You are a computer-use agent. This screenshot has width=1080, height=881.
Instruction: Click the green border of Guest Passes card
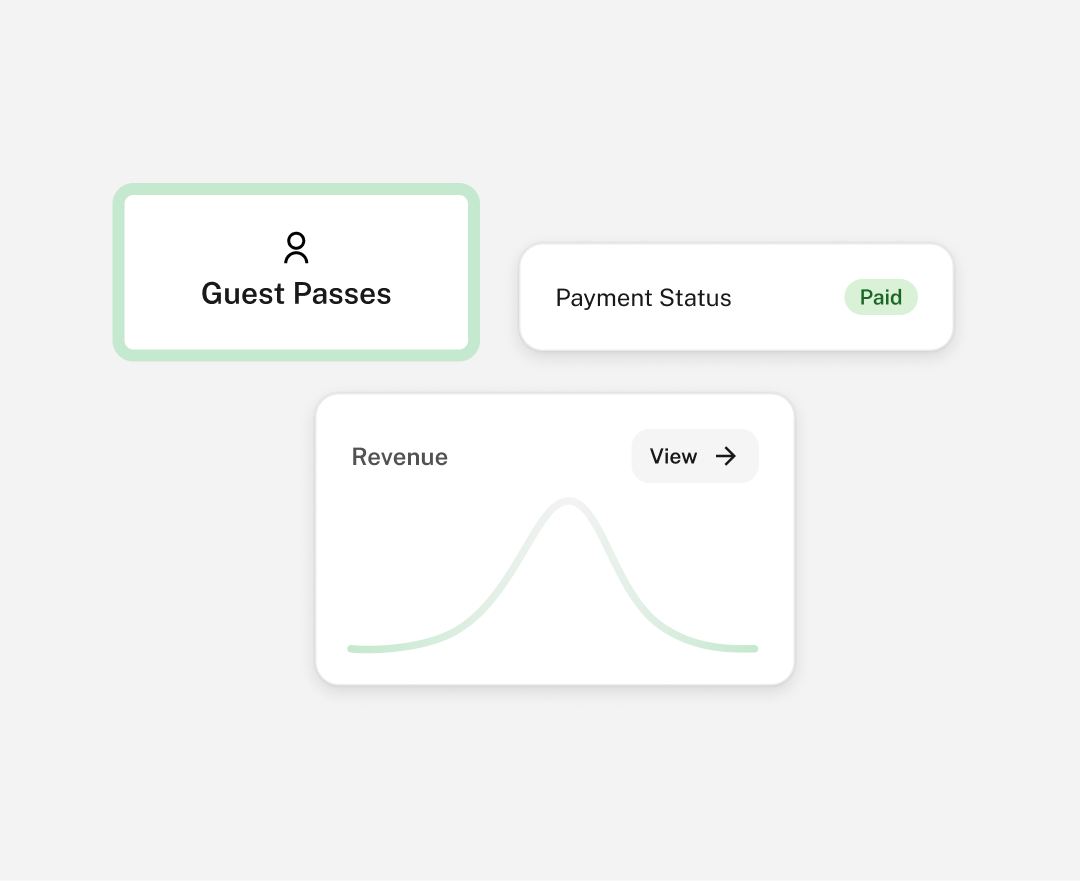coord(296,189)
